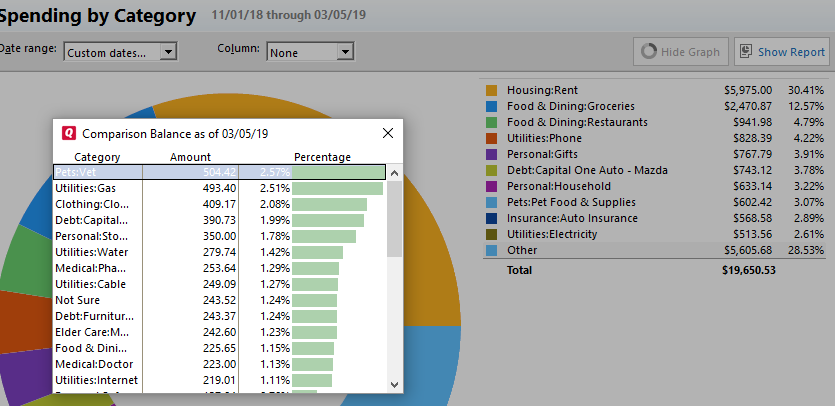
Task: Click the Amount column header
Action: (x=190, y=157)
